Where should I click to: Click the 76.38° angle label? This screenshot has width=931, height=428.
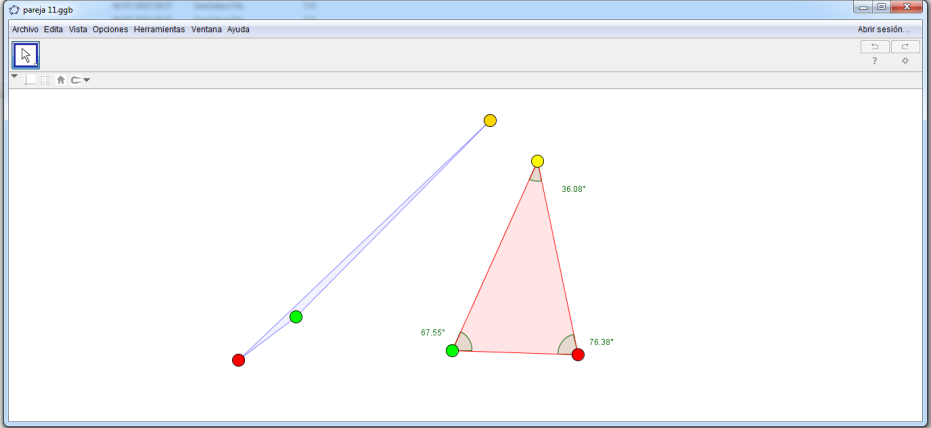click(601, 341)
